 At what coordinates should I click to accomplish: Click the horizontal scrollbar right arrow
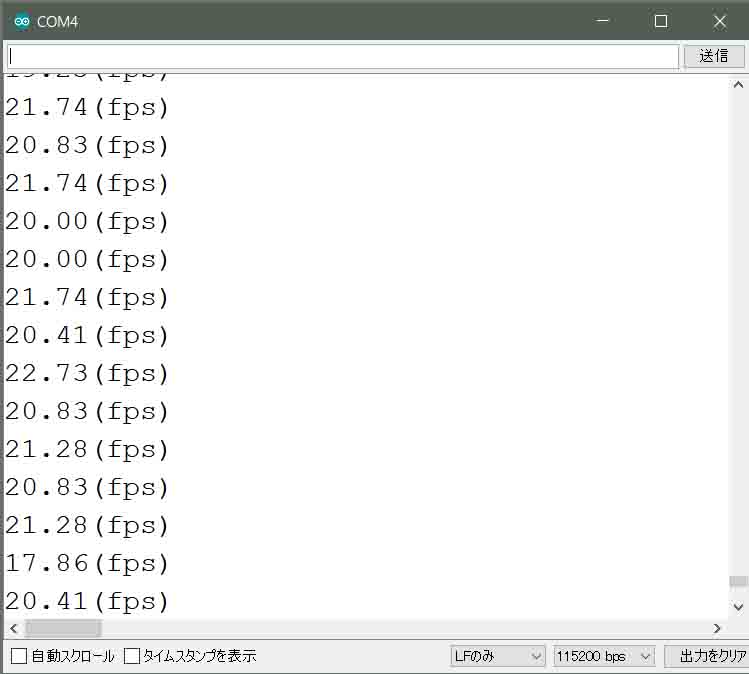(717, 628)
